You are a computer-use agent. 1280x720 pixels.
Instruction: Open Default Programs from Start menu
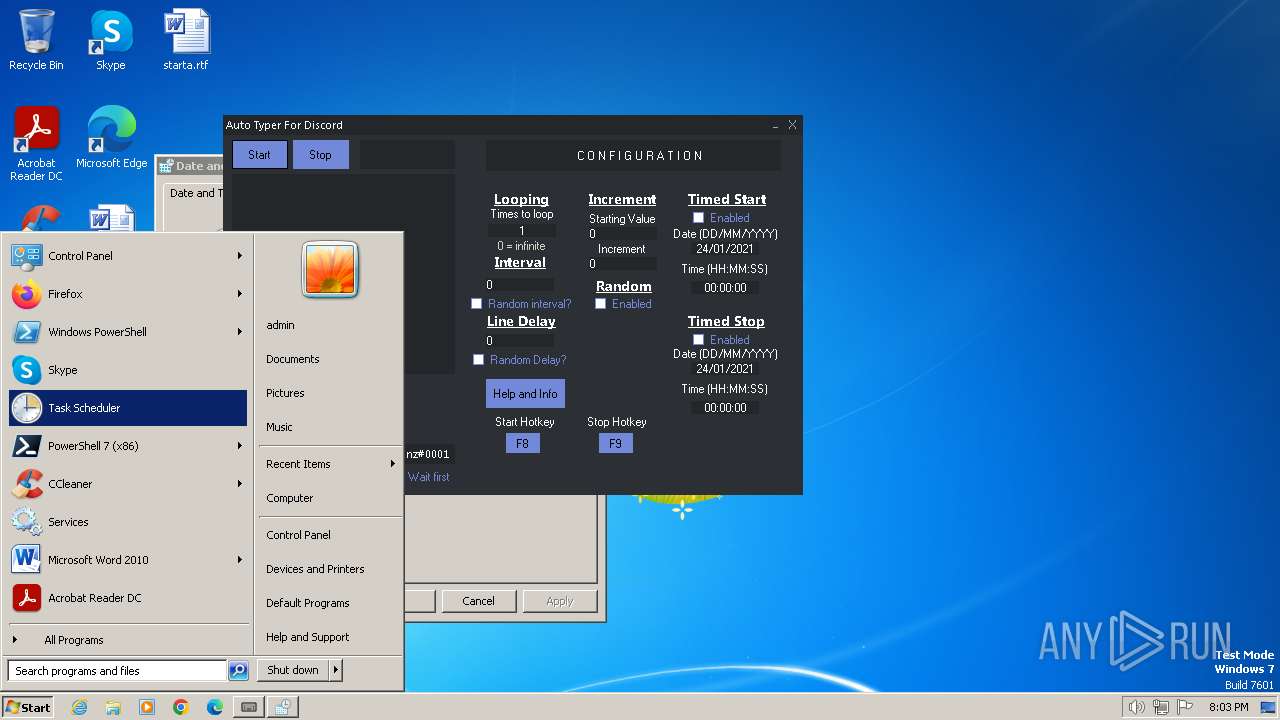(308, 603)
